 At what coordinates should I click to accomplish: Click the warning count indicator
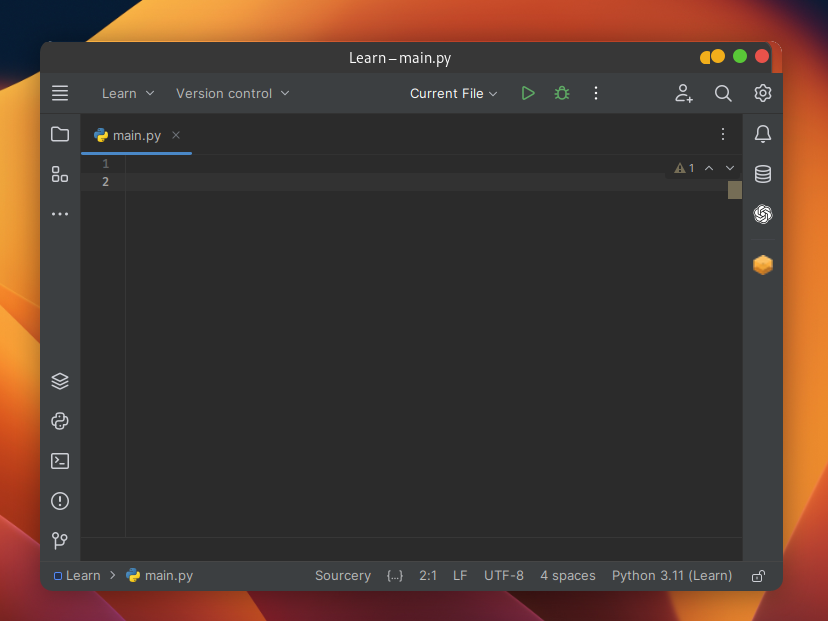[684, 168]
